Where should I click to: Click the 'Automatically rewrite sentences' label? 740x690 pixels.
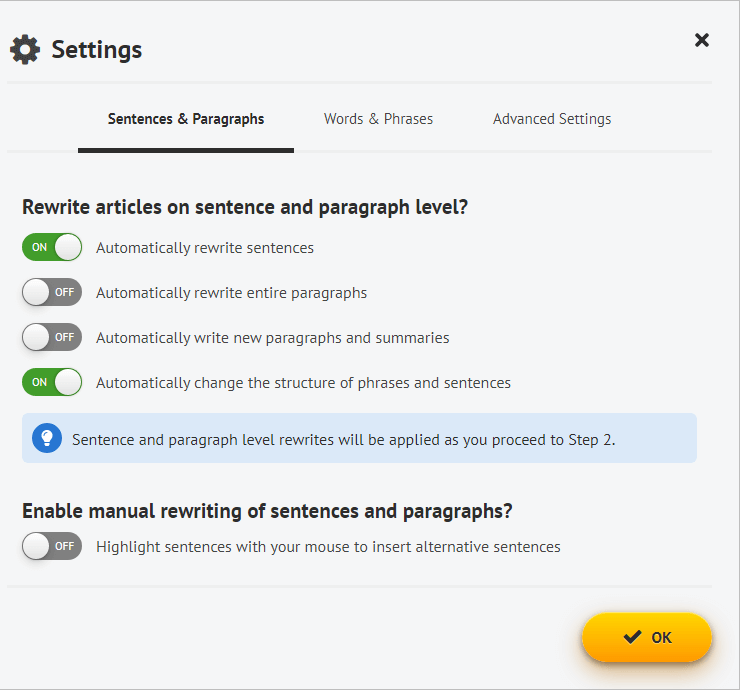[205, 248]
